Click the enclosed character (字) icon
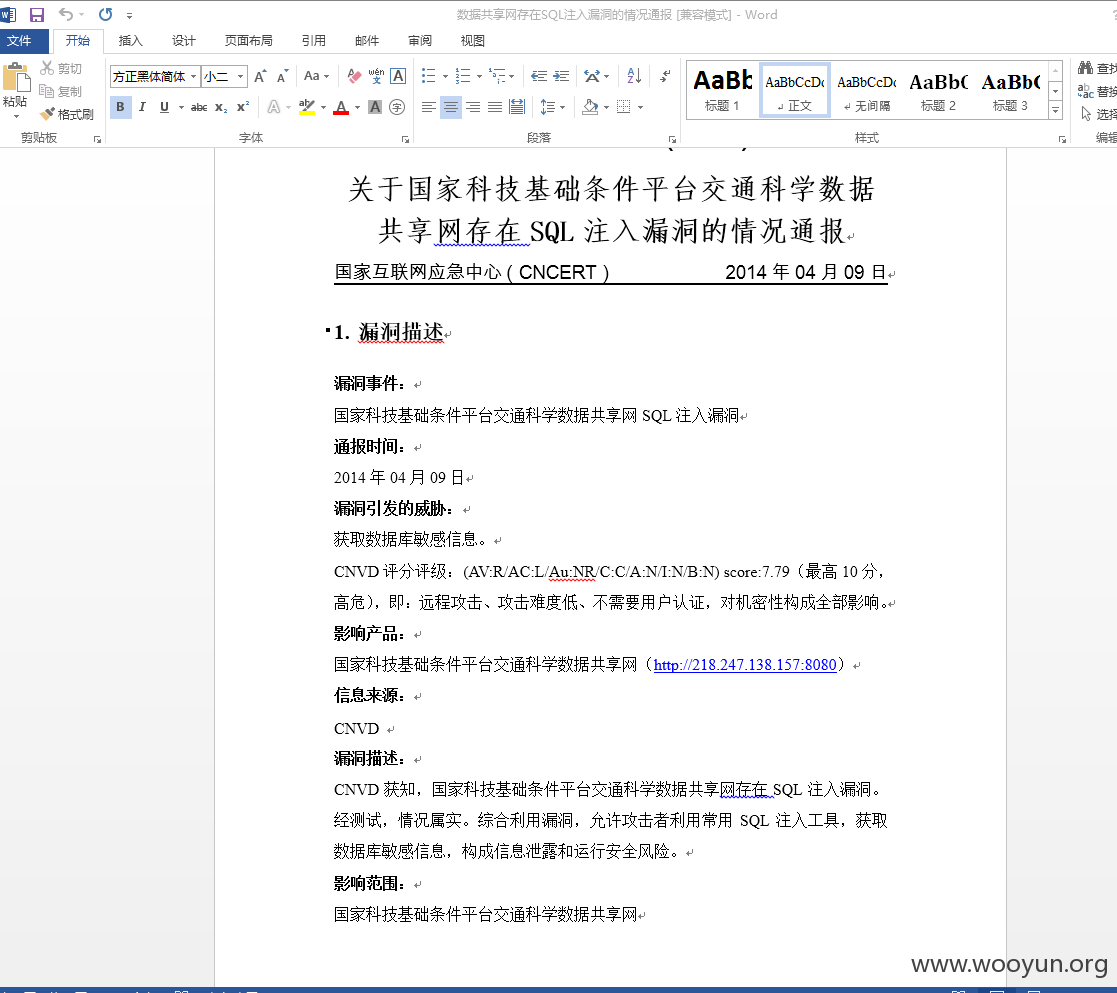Viewport: 1117px width, 993px height. pos(398,107)
